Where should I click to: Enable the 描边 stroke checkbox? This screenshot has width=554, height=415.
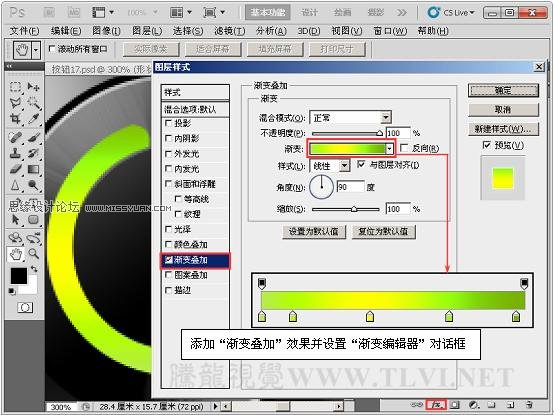point(169,290)
